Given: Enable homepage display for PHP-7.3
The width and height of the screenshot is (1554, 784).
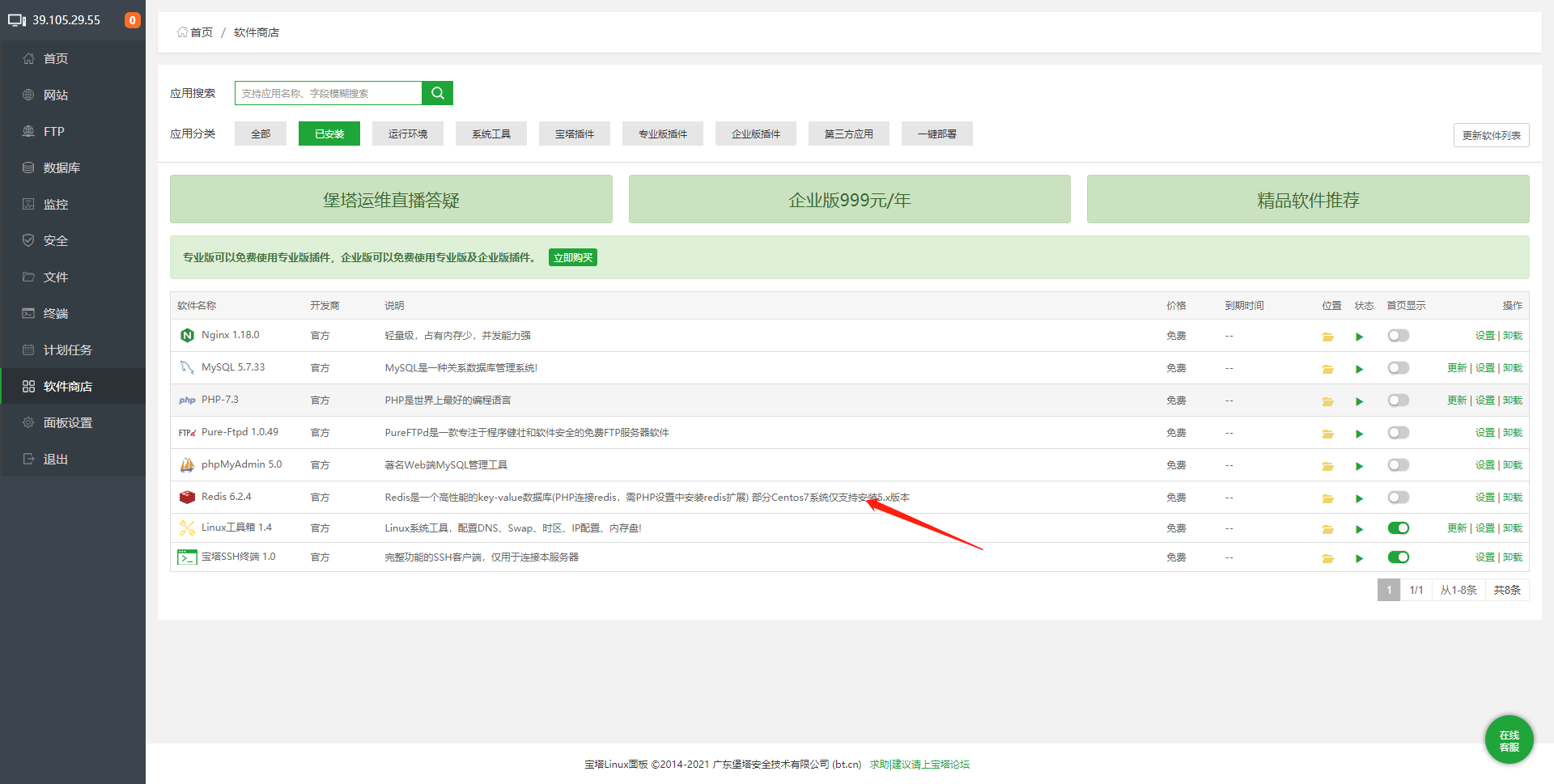Looking at the screenshot, I should click(x=1398, y=400).
